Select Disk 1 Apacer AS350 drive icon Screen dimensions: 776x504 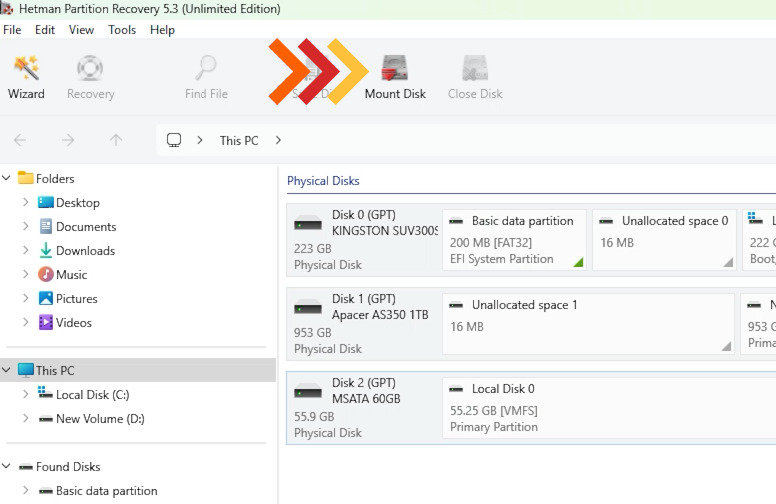coord(308,308)
